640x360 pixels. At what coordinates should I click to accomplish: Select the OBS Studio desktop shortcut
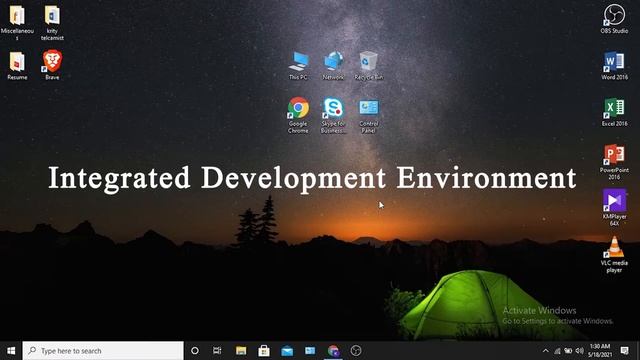(614, 19)
